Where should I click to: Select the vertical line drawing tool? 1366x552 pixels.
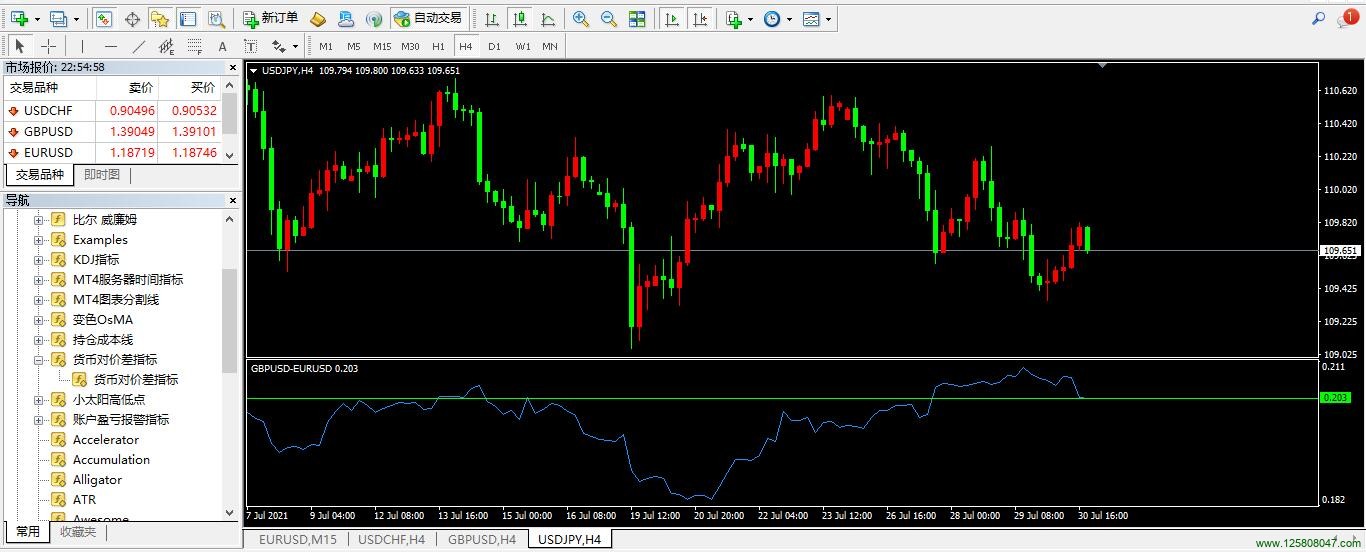tap(82, 46)
